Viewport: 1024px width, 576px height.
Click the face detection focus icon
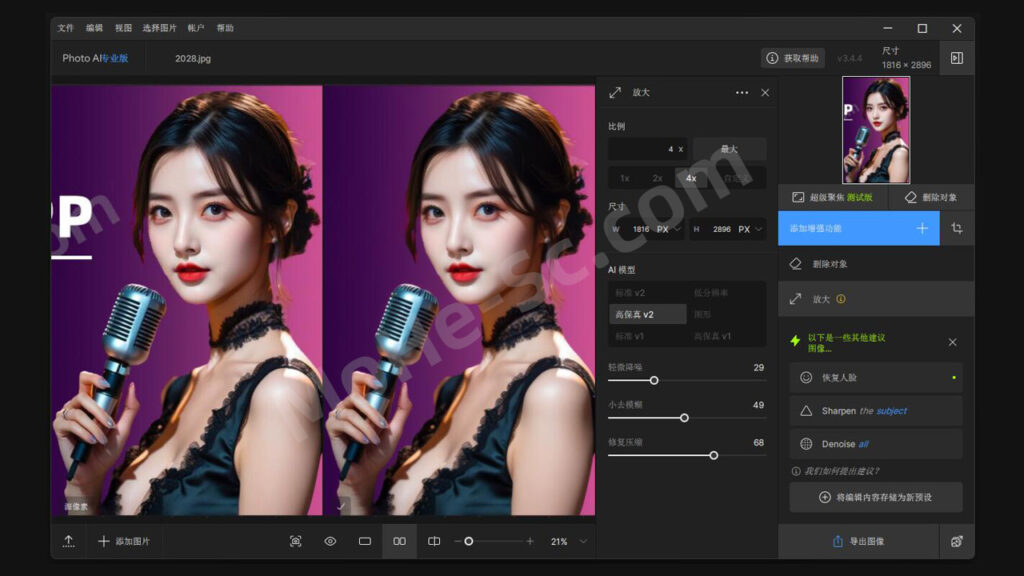point(296,541)
